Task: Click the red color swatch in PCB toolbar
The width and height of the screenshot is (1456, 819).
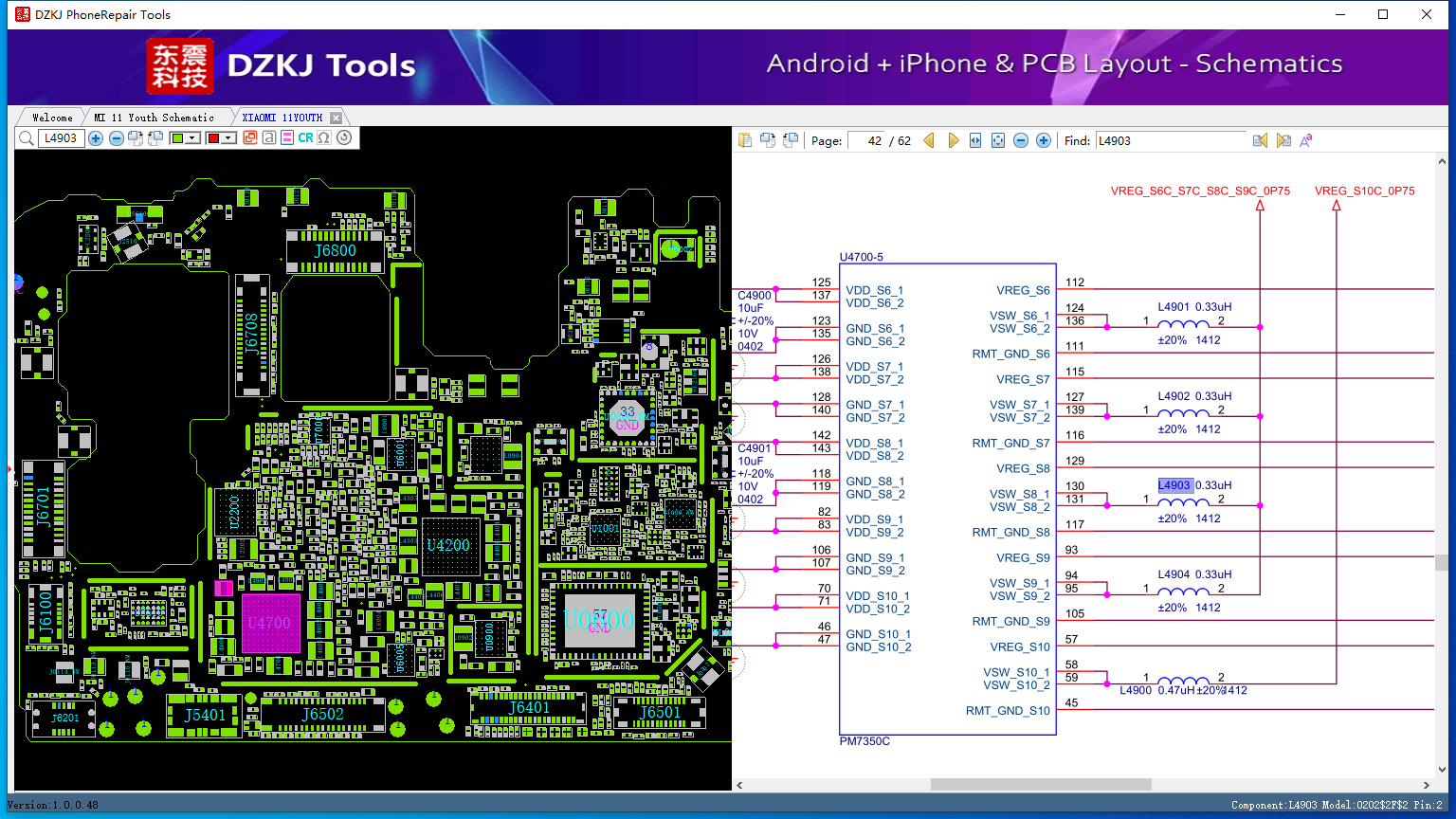Action: (213, 138)
